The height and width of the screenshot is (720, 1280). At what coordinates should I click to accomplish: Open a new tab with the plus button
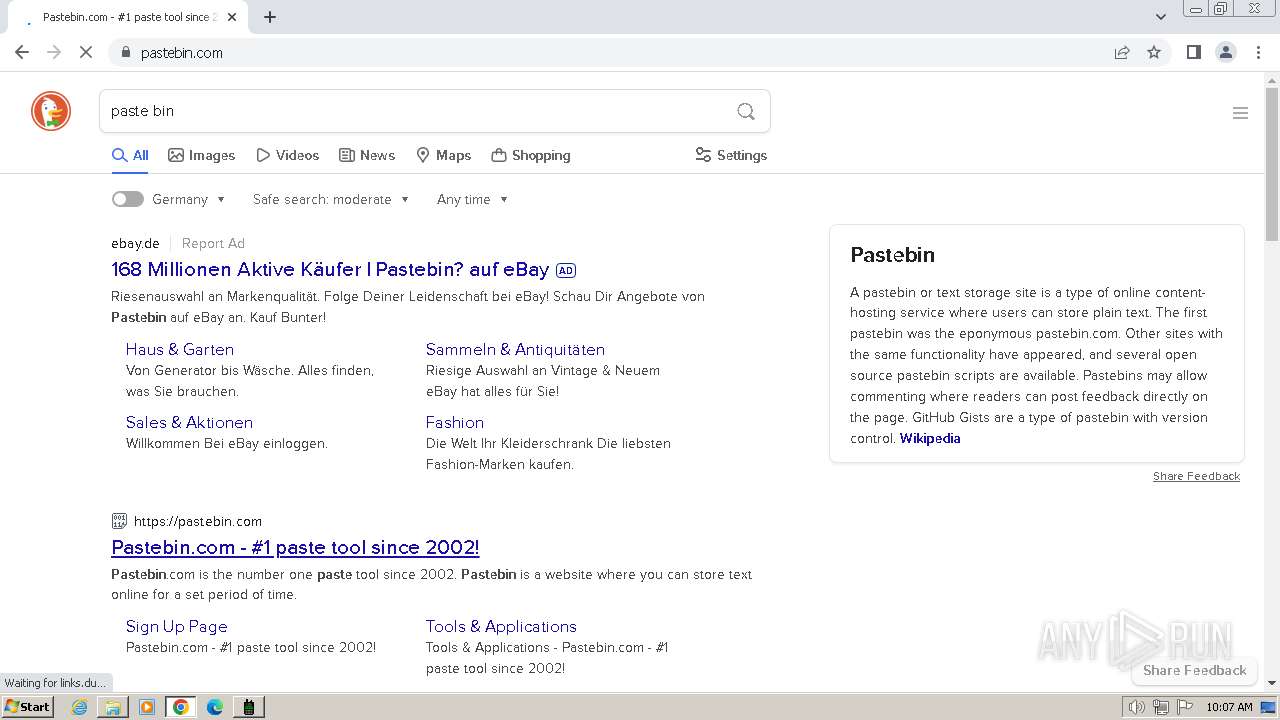pyautogui.click(x=270, y=17)
